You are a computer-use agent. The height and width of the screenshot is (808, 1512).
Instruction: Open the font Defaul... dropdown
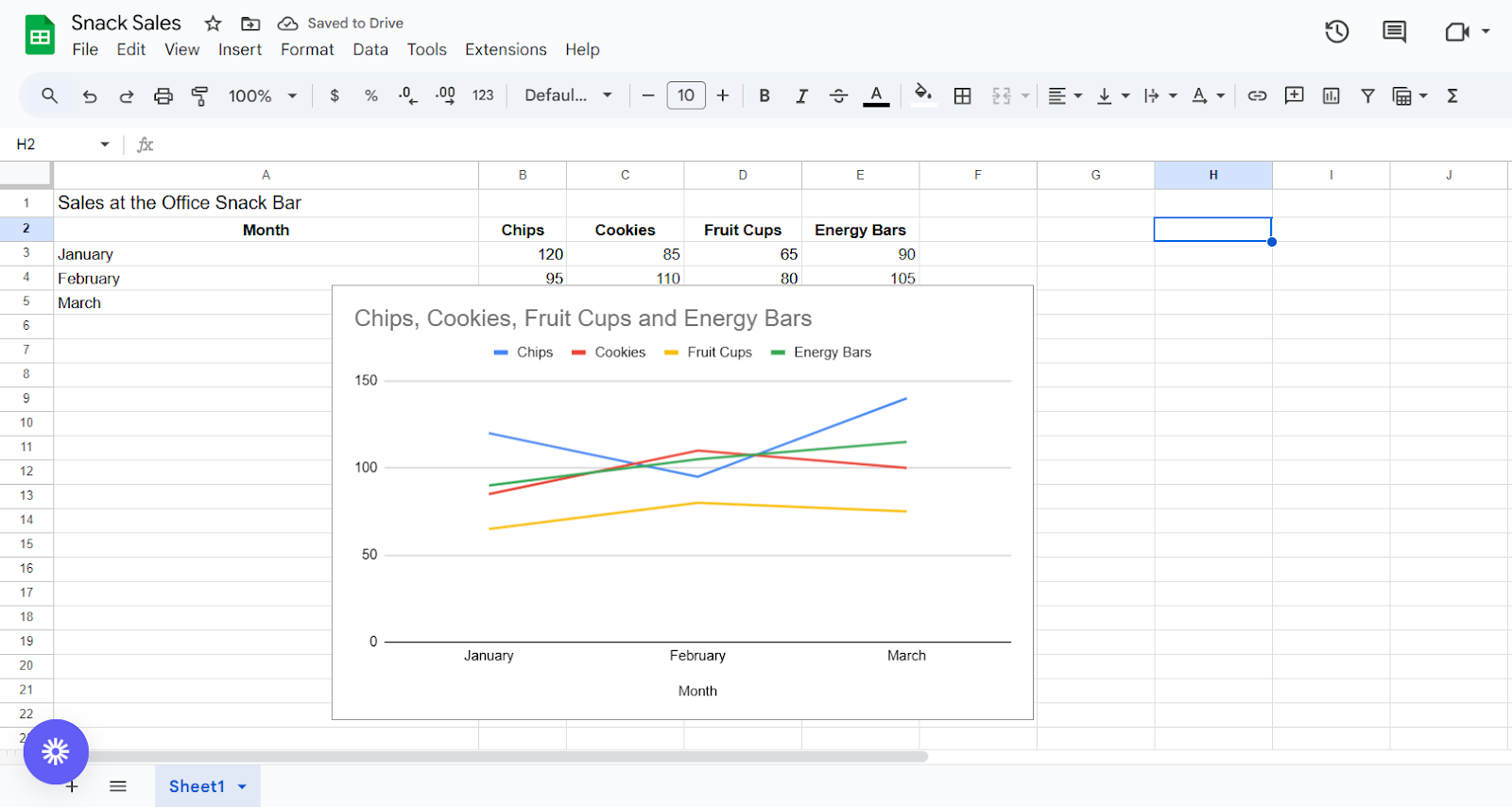point(569,95)
